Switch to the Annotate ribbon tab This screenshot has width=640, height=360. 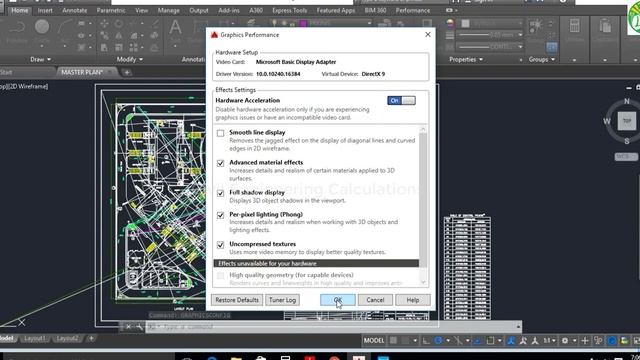pyautogui.click(x=75, y=11)
